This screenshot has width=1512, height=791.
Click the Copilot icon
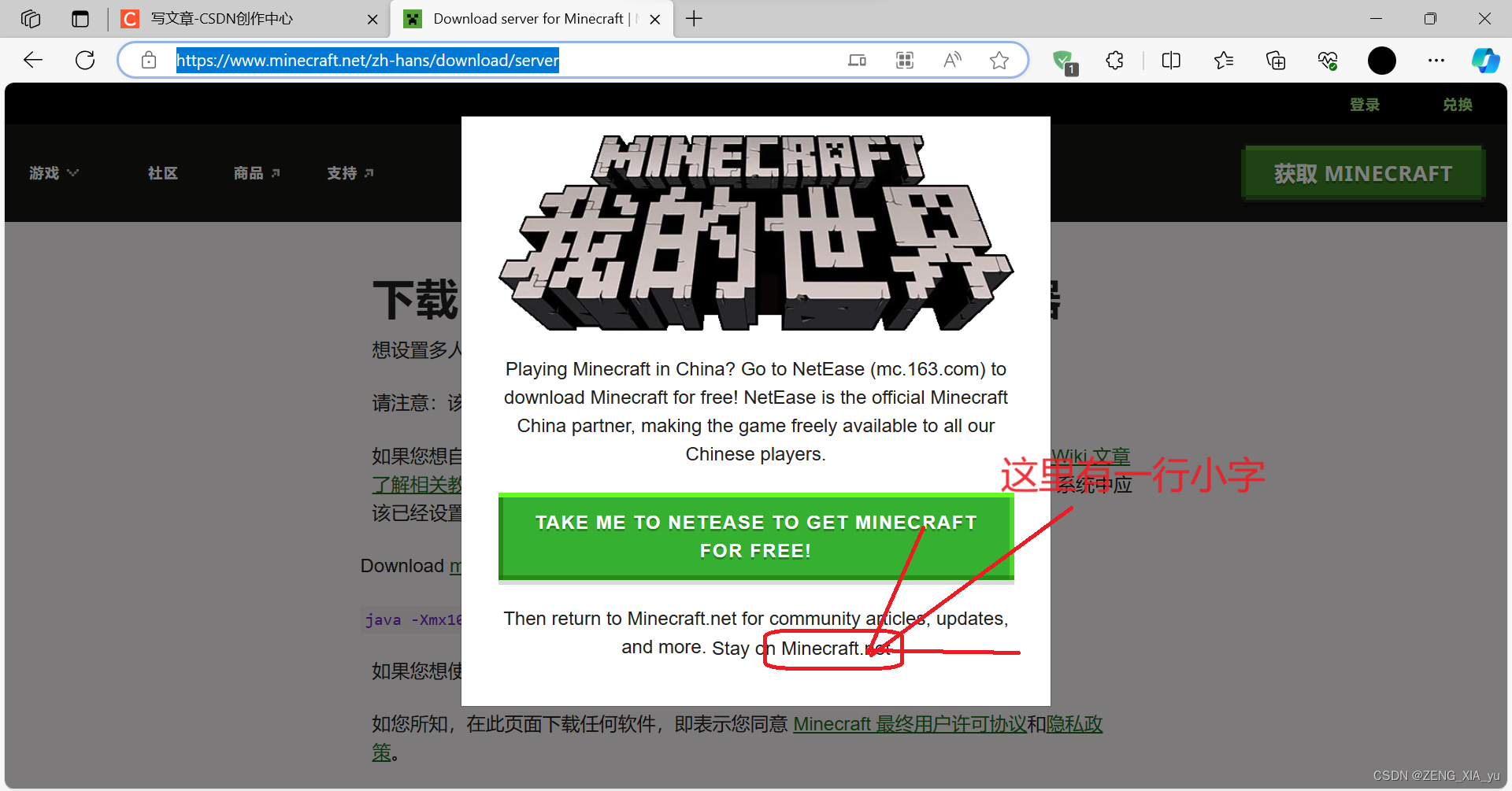tap(1486, 60)
